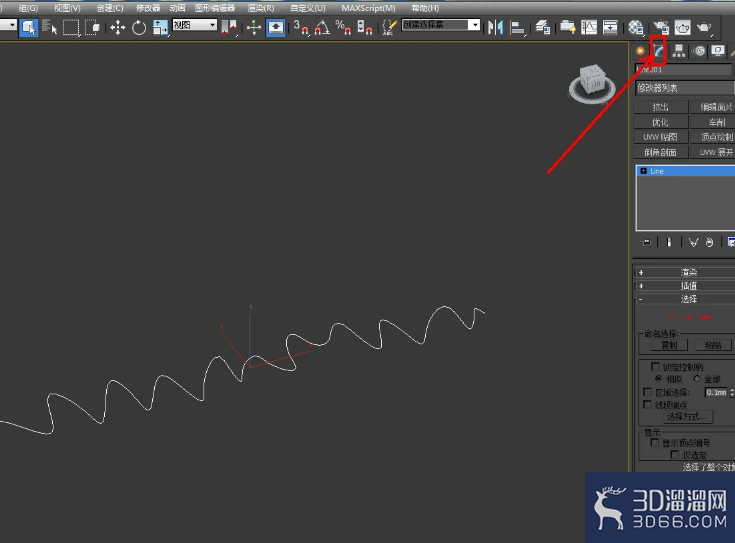Click the object name field Line001

(683, 69)
